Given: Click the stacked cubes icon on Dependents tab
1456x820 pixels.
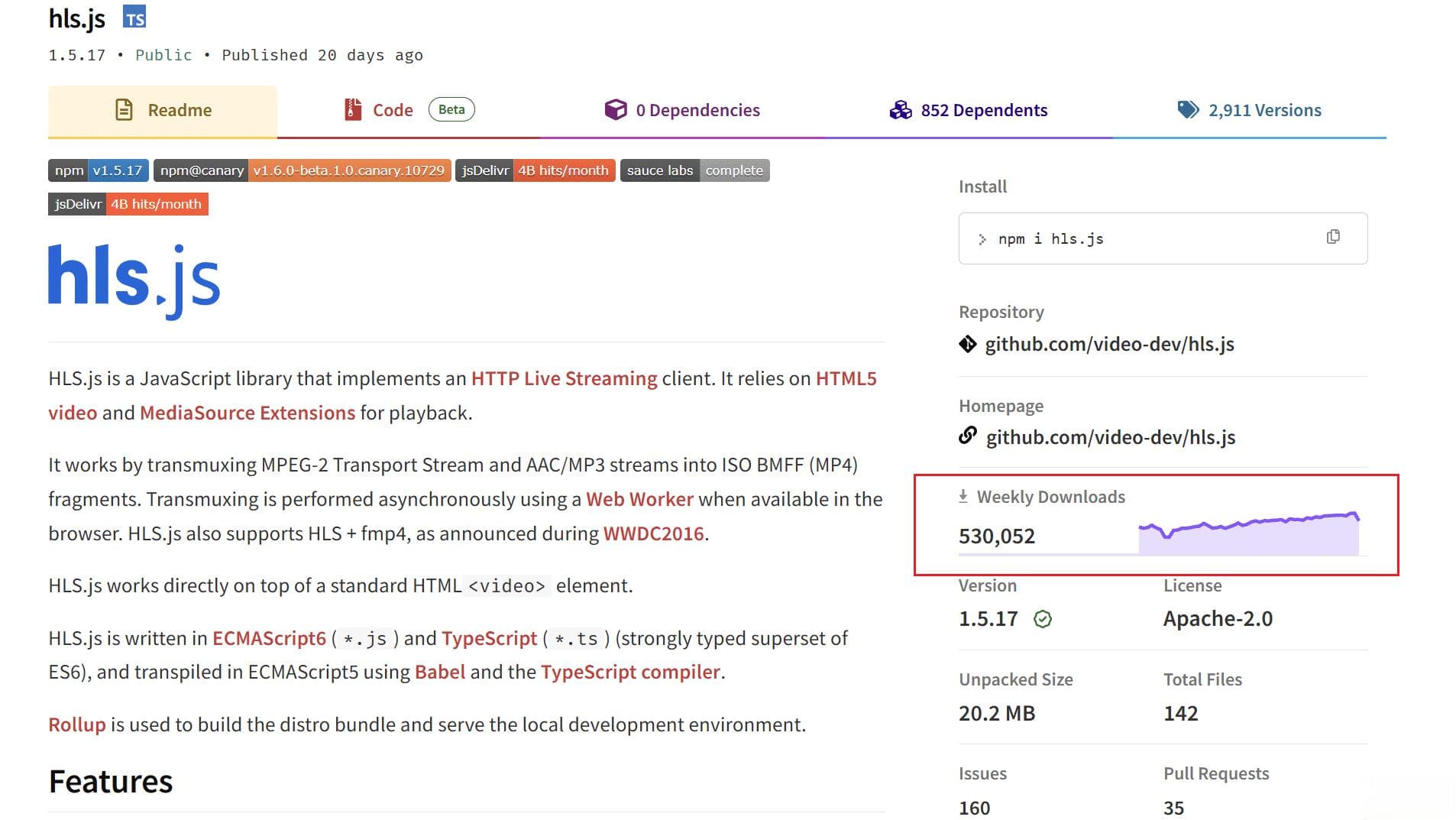Looking at the screenshot, I should 901,110.
